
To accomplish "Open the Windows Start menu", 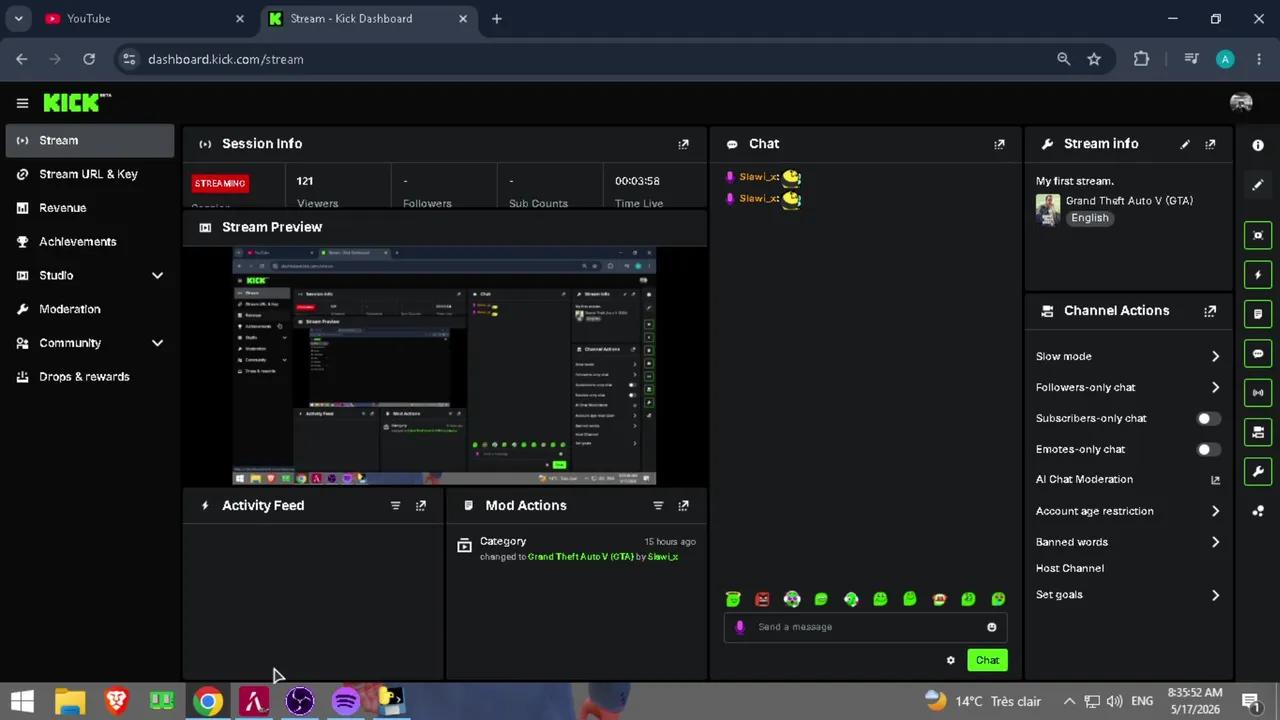I will point(22,701).
